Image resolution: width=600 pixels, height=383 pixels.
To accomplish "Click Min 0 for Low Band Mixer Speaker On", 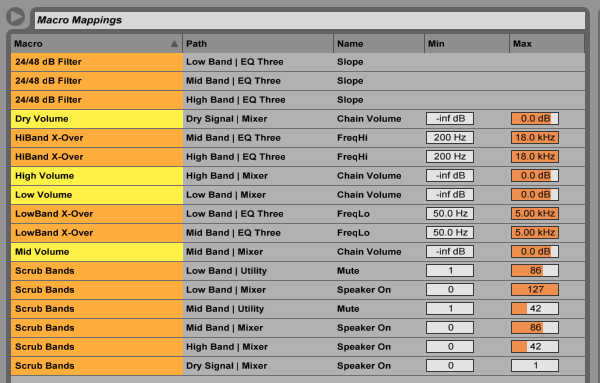I will point(450,290).
